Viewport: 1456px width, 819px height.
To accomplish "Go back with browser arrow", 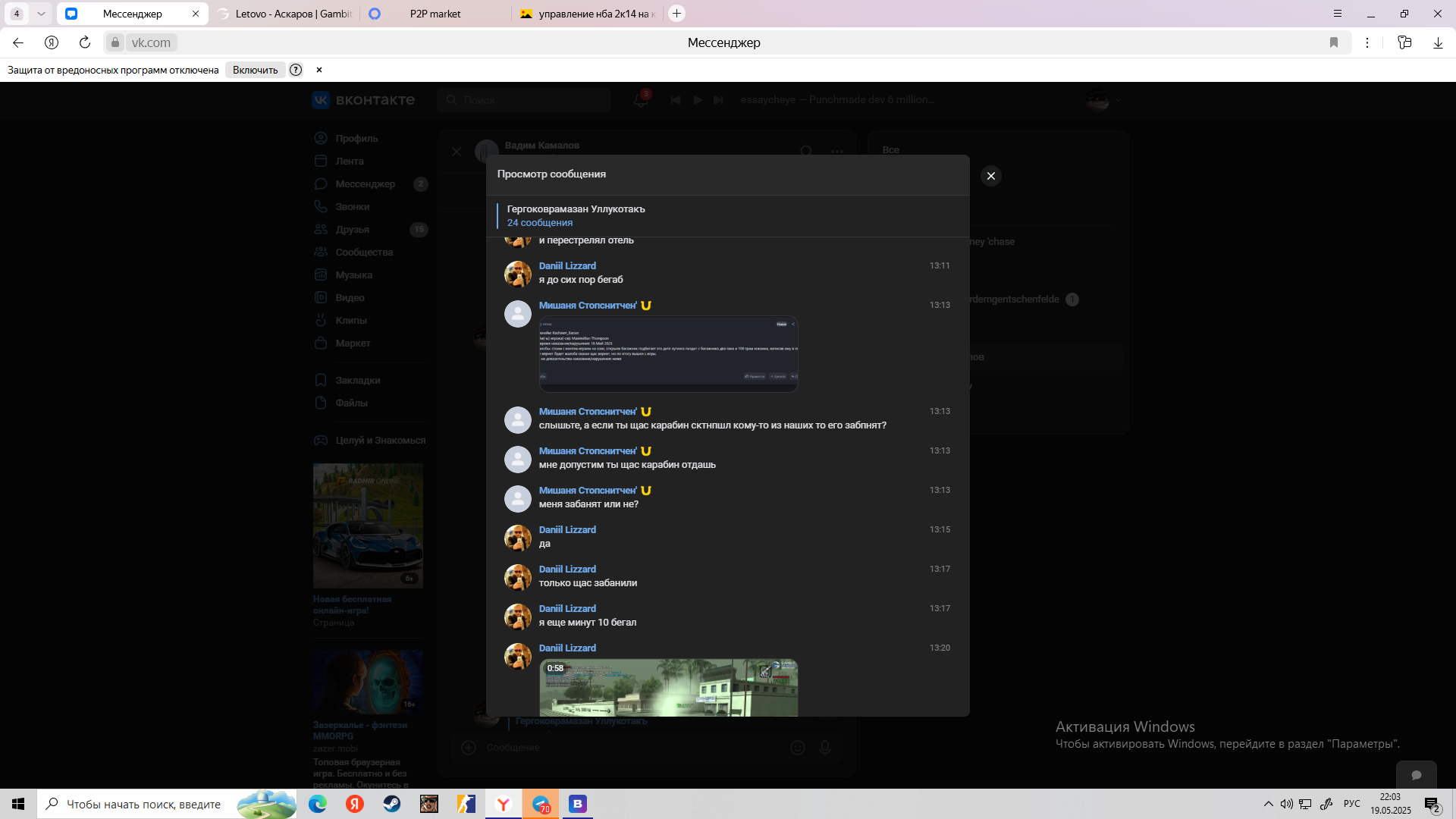I will coord(18,42).
